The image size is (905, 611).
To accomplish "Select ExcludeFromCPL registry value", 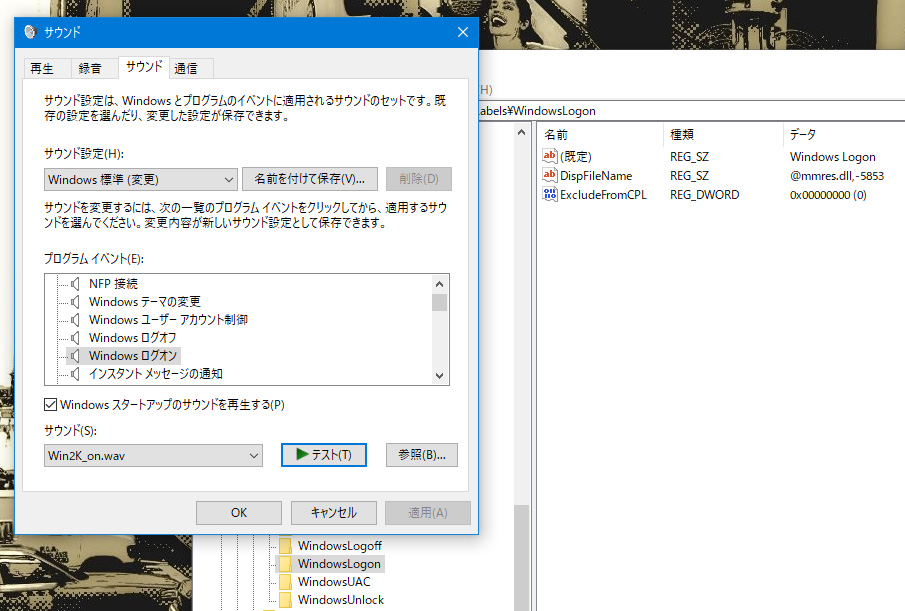I will tap(603, 194).
